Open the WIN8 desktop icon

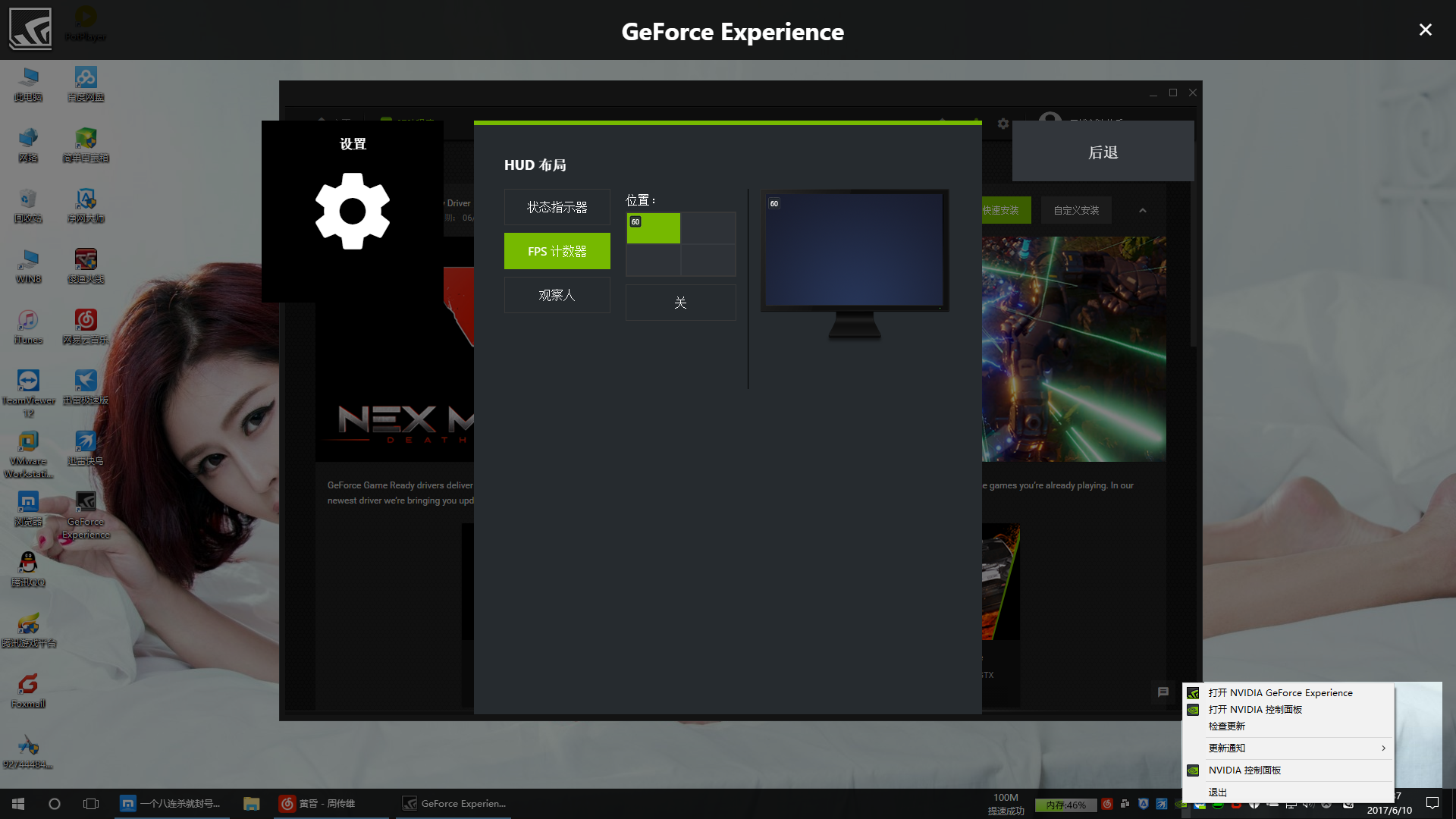[x=28, y=266]
